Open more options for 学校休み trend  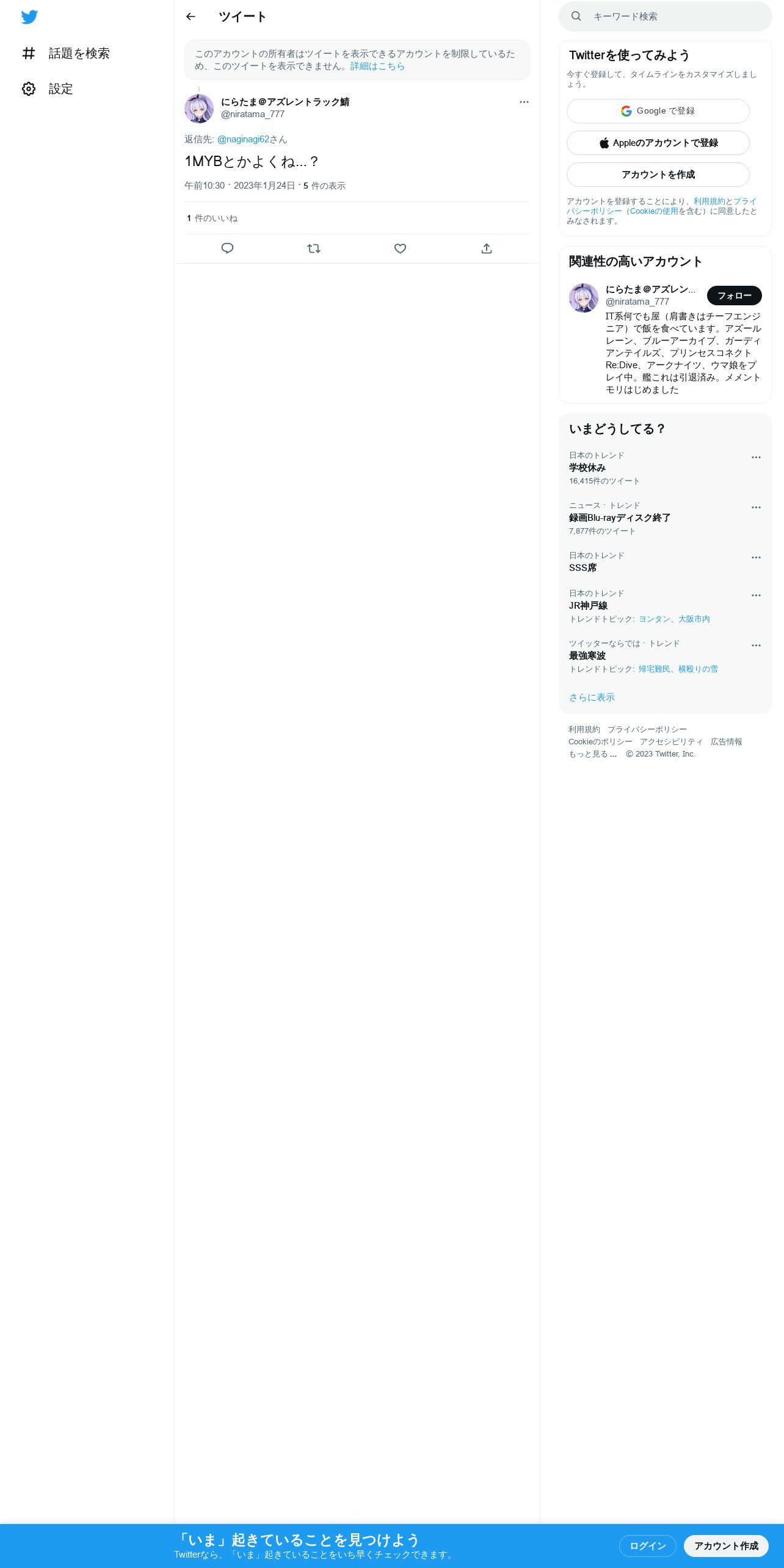756,457
